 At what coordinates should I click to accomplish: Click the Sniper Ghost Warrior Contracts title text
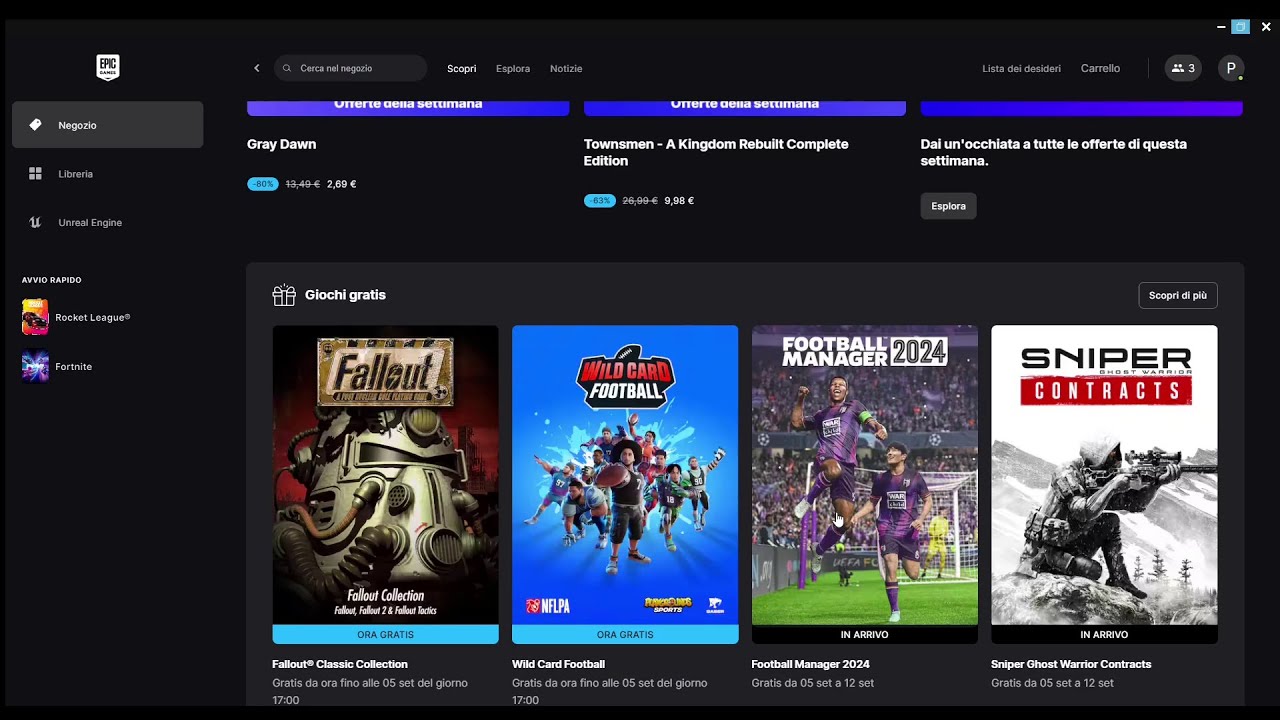1071,664
